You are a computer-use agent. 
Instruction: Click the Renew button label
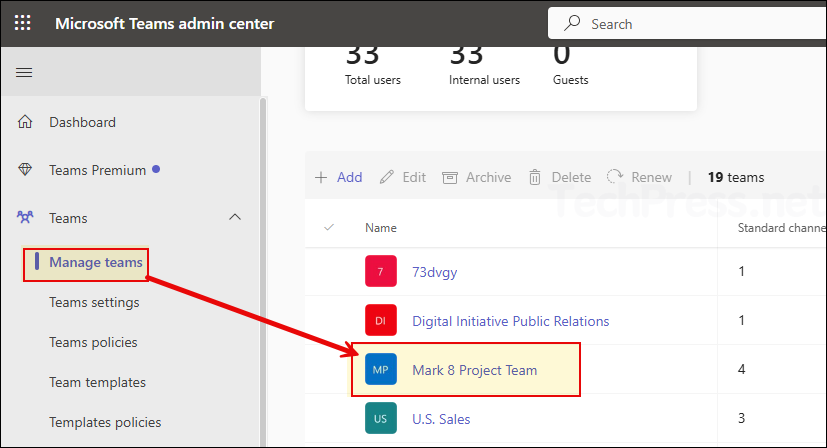coord(651,177)
